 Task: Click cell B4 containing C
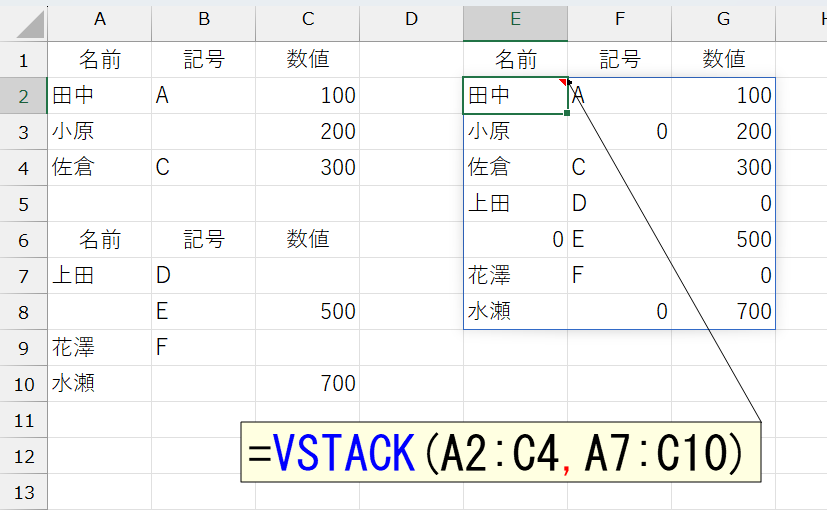pyautogui.click(x=204, y=168)
